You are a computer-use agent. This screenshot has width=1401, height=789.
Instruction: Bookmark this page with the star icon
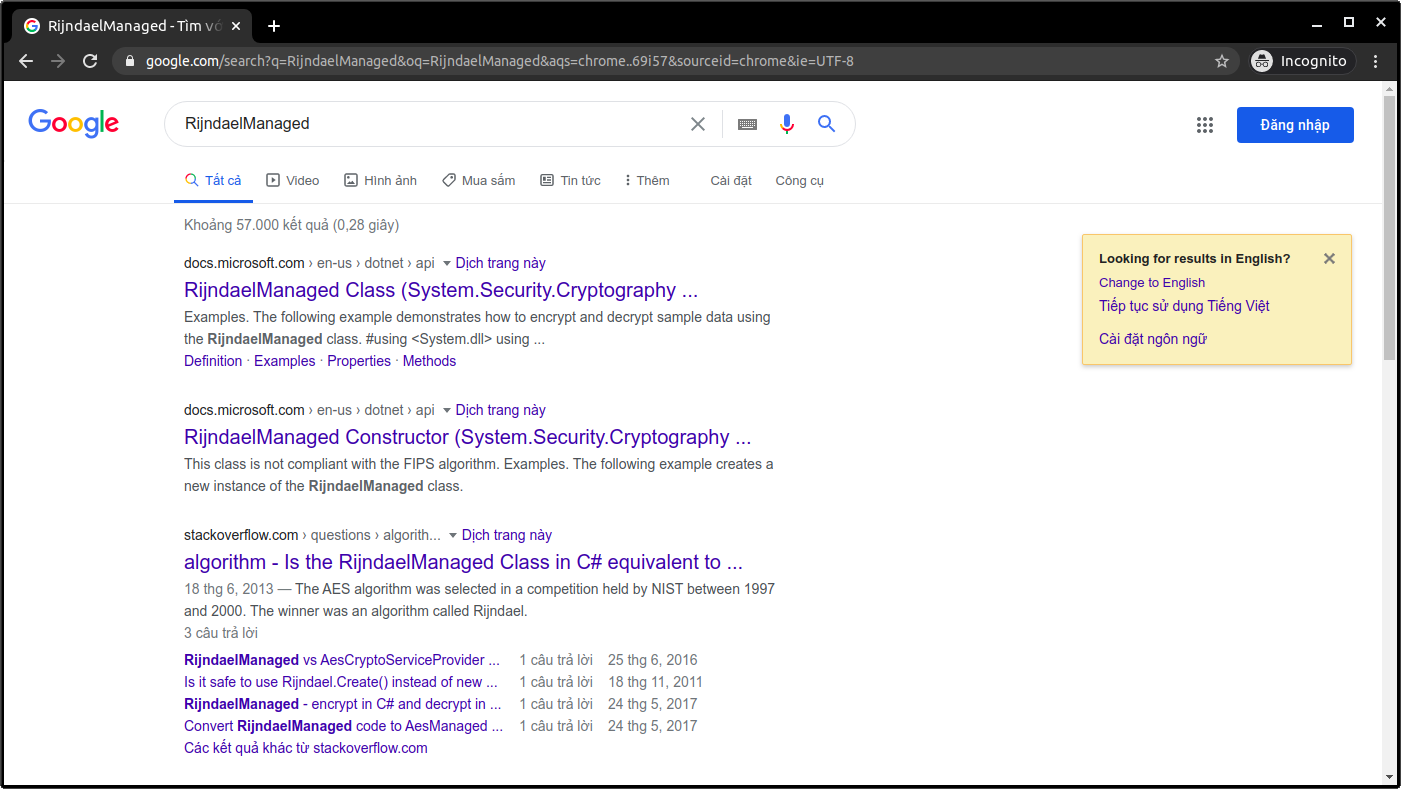[x=1222, y=61]
